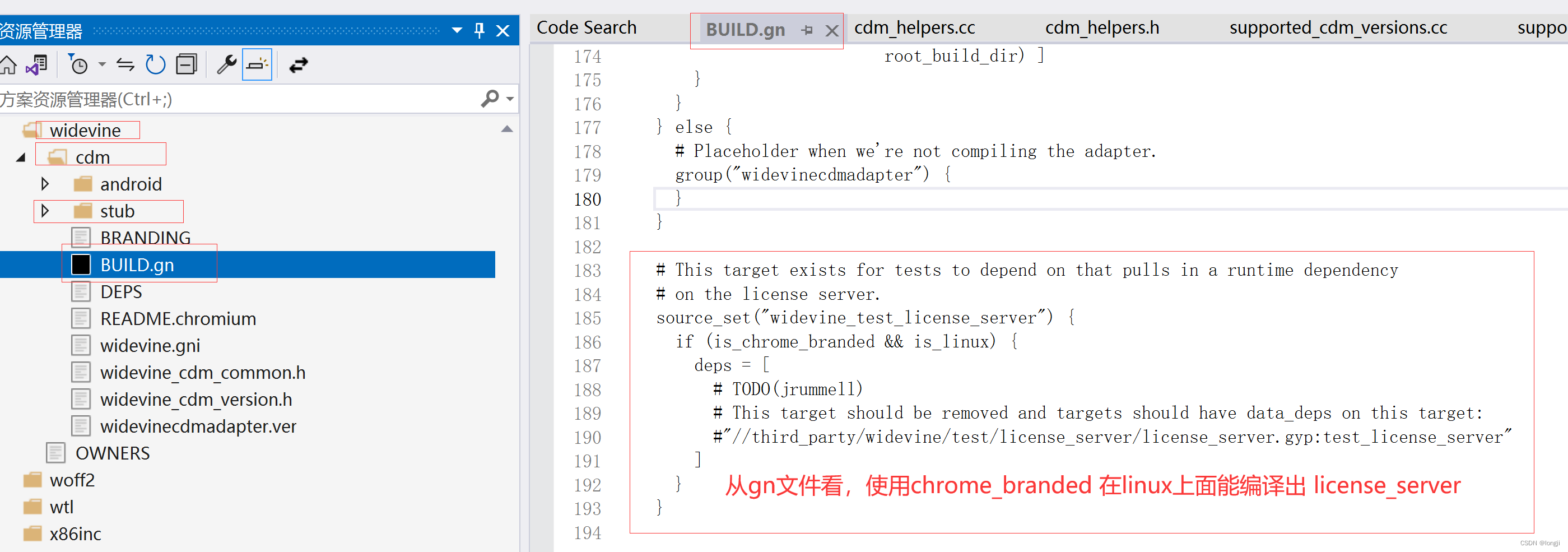Click the 'if (is_chrome_branded && is_linux)' line
Image resolution: width=1568 pixels, height=552 pixels.
(846, 341)
